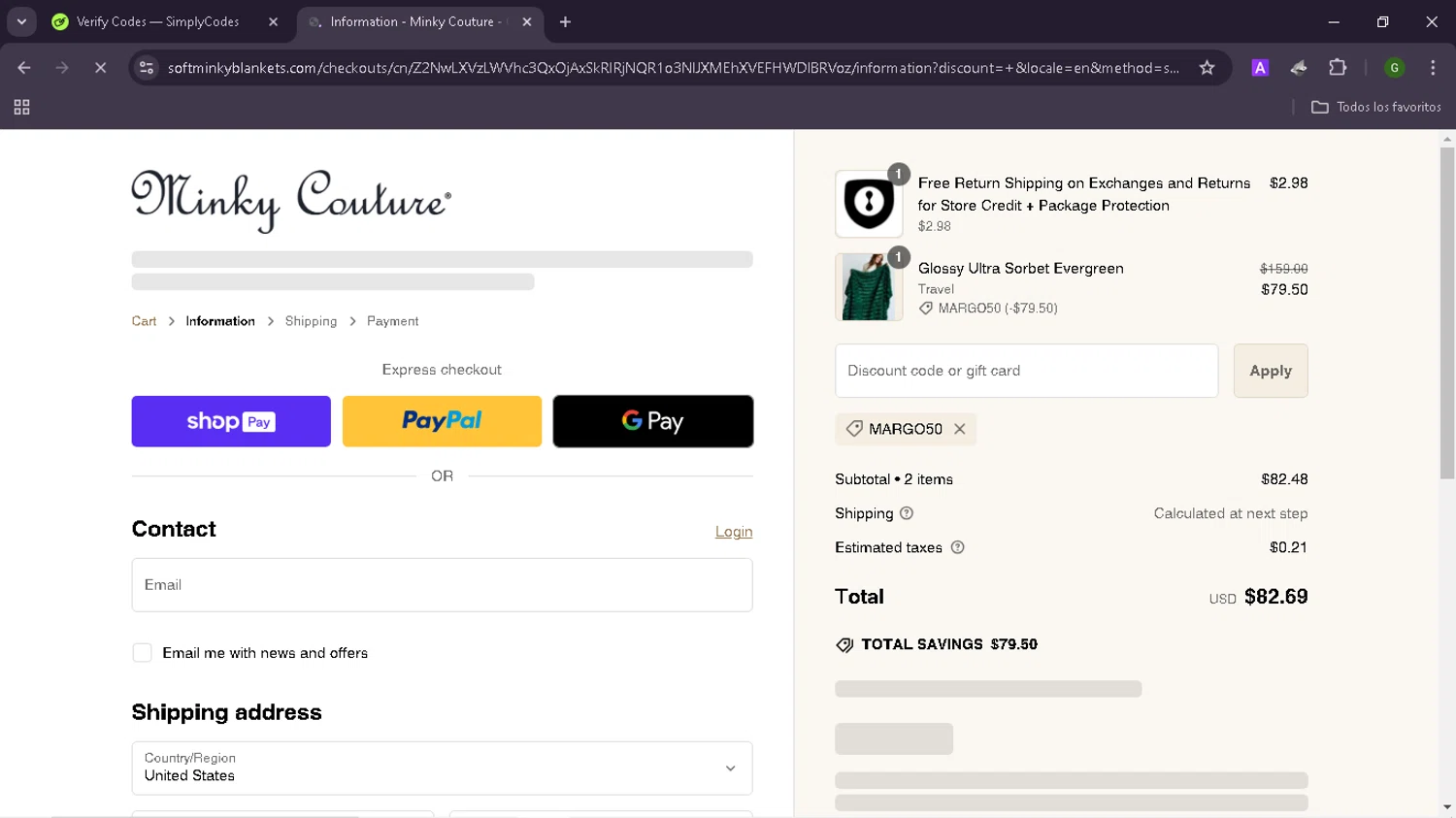Image resolution: width=1456 pixels, height=818 pixels.
Task: Click the Subtotal 2 items label
Action: click(894, 479)
